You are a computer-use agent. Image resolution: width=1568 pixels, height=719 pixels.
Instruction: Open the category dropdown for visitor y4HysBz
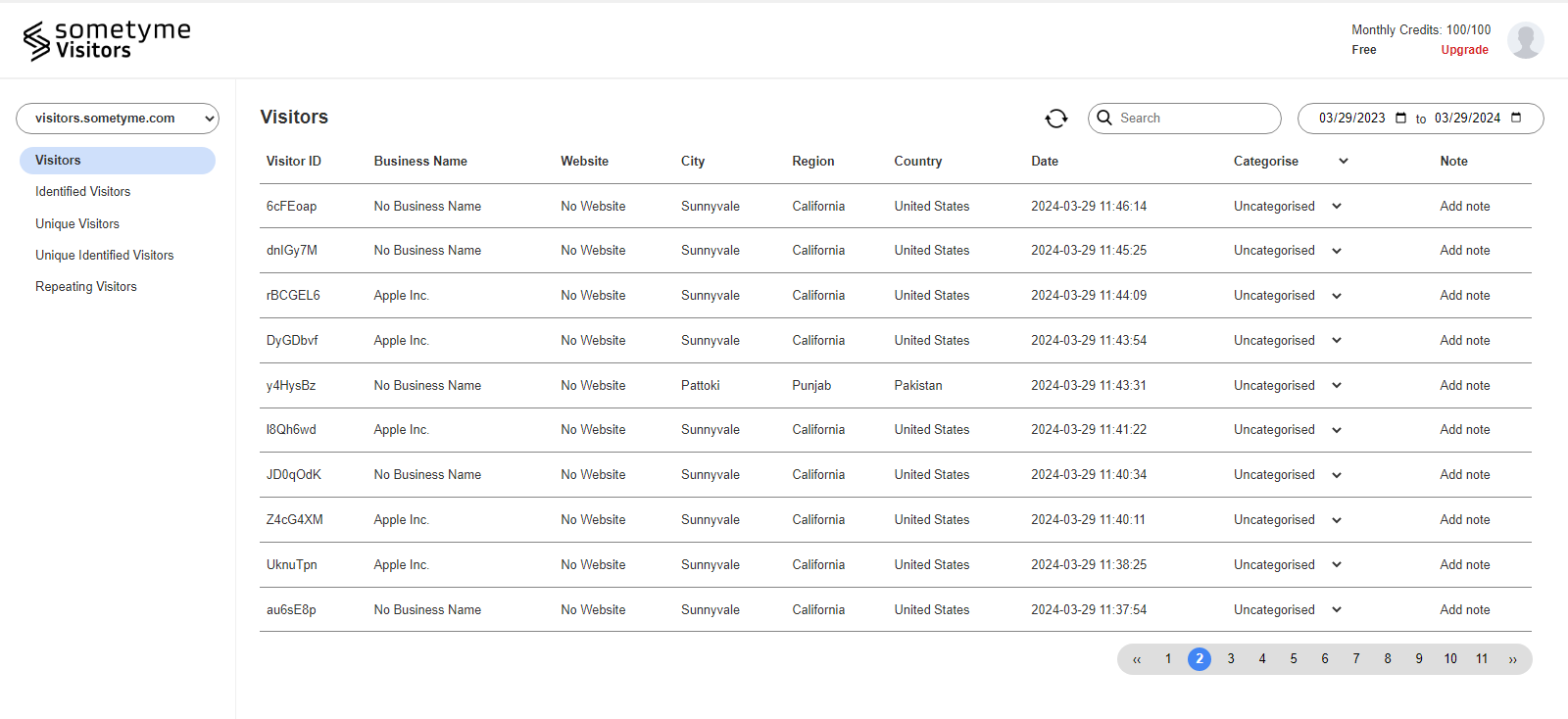coord(1337,386)
